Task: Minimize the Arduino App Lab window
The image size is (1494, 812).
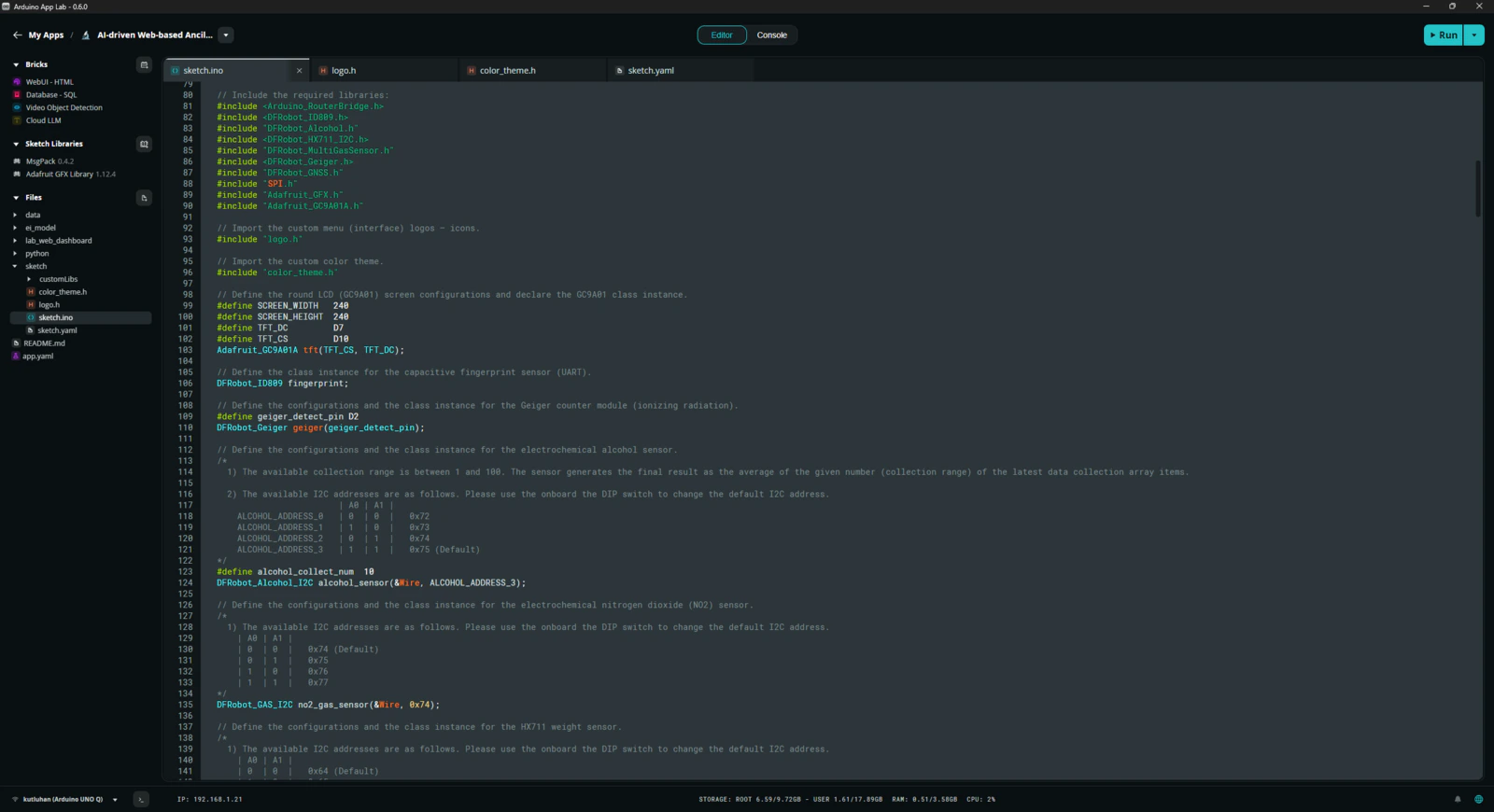Action: pyautogui.click(x=1426, y=7)
